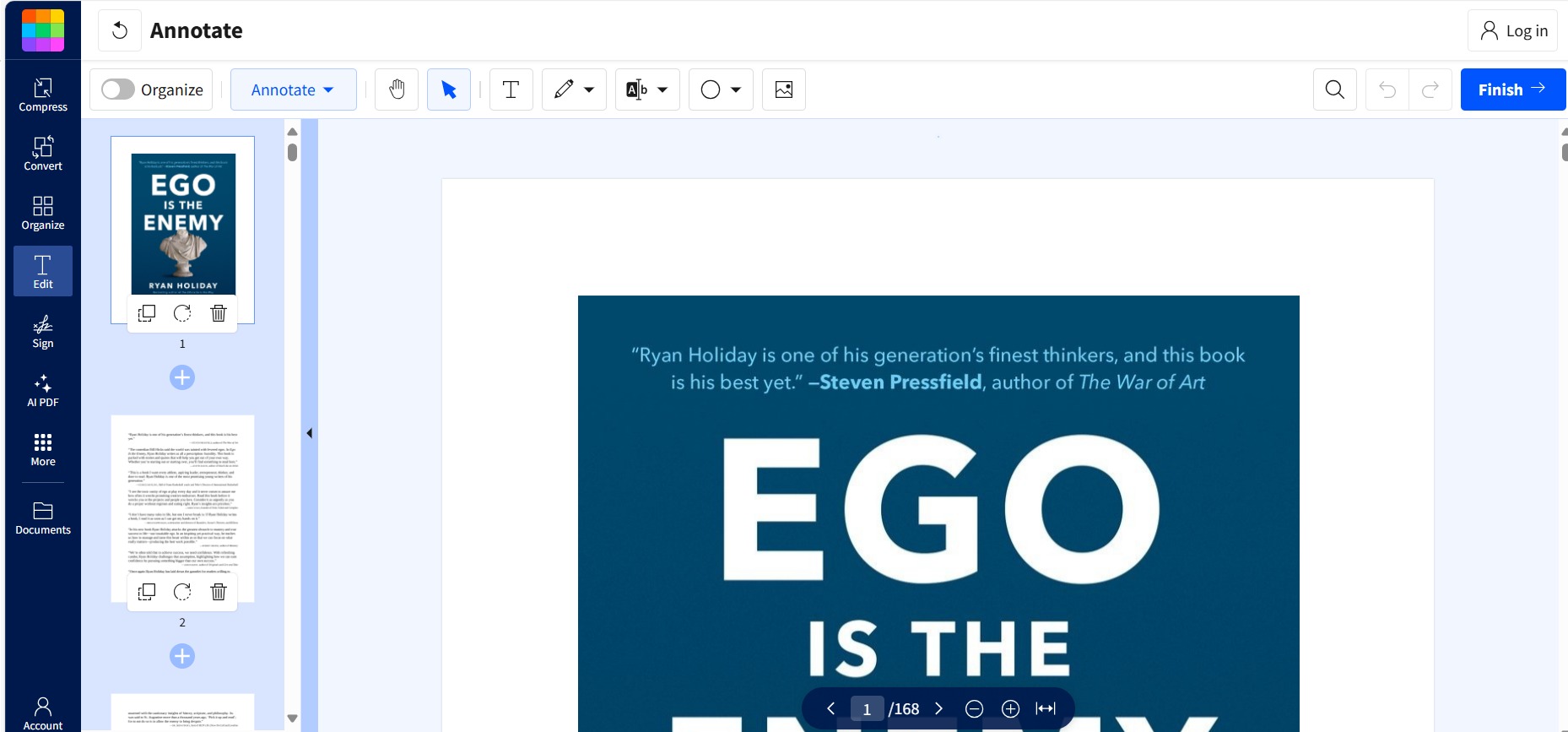Select the Text tool

click(x=511, y=89)
